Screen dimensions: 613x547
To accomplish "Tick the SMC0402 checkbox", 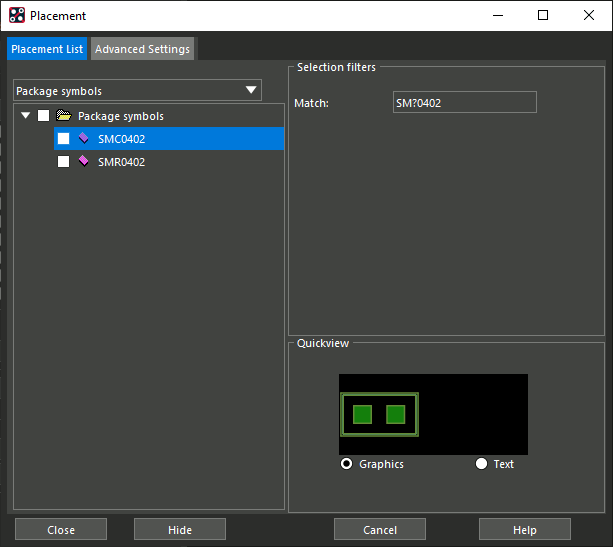I will (x=63, y=138).
